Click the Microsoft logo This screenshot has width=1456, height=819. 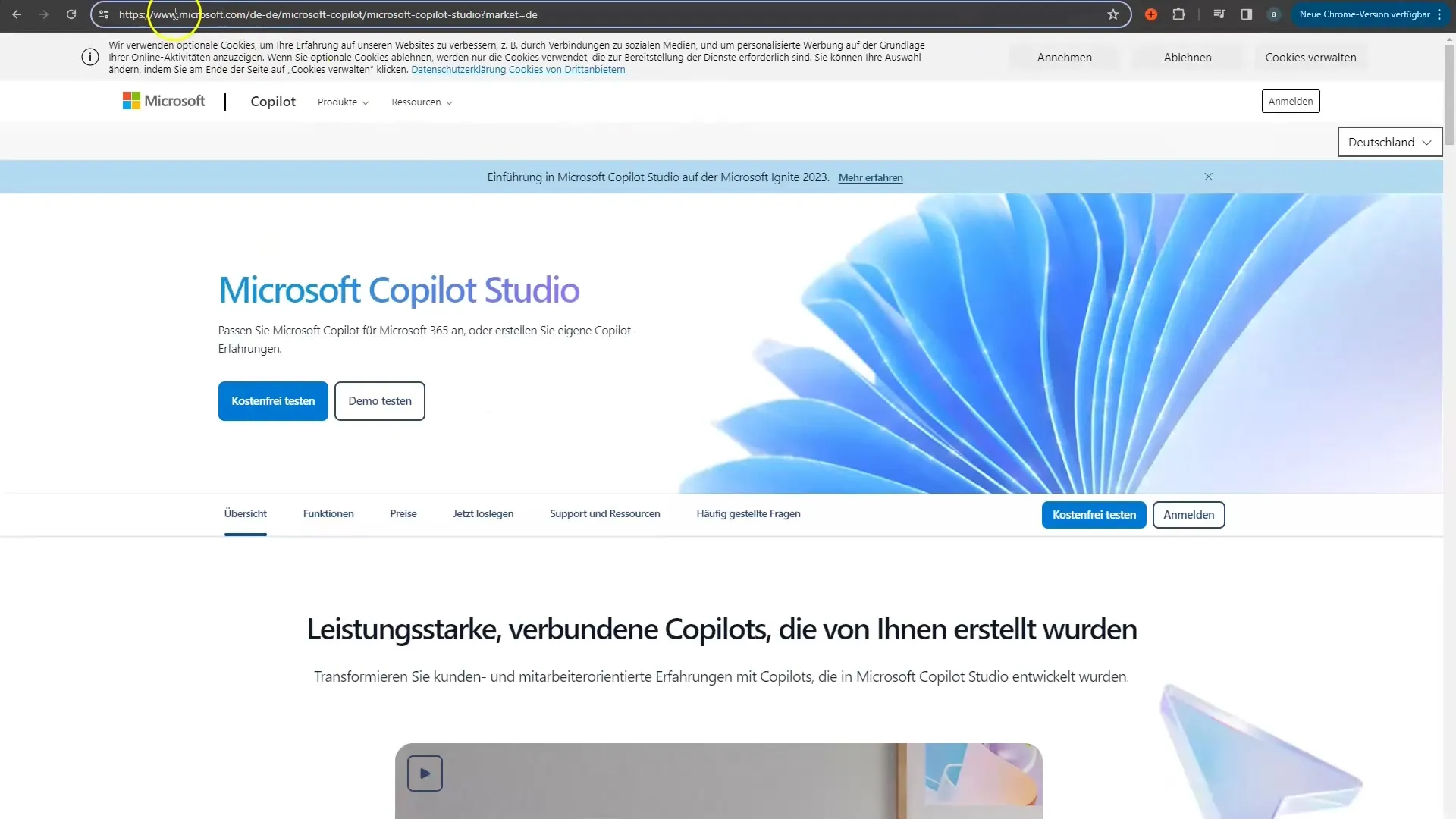pyautogui.click(x=164, y=101)
